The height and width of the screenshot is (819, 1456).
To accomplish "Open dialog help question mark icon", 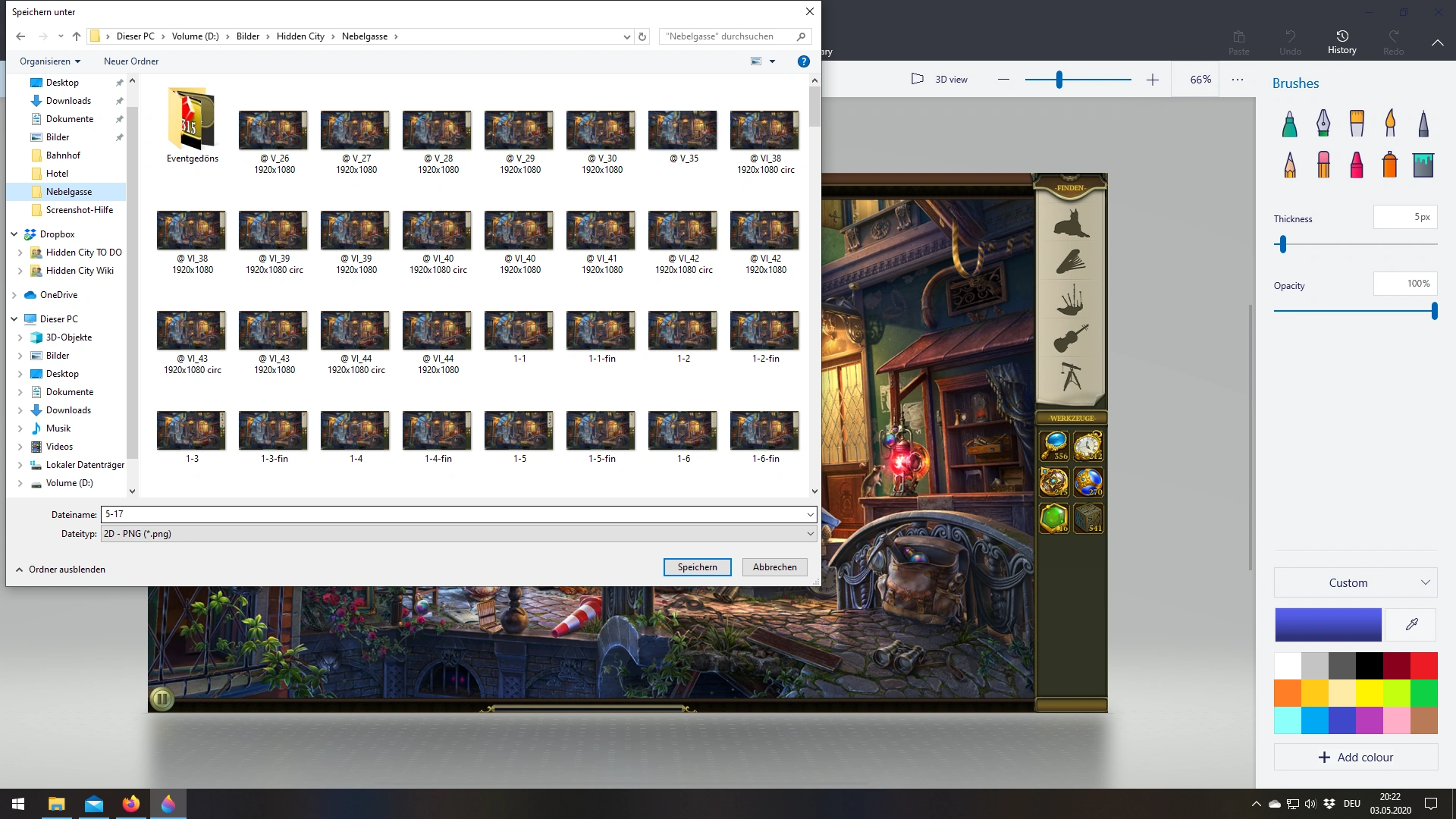I will click(x=803, y=61).
